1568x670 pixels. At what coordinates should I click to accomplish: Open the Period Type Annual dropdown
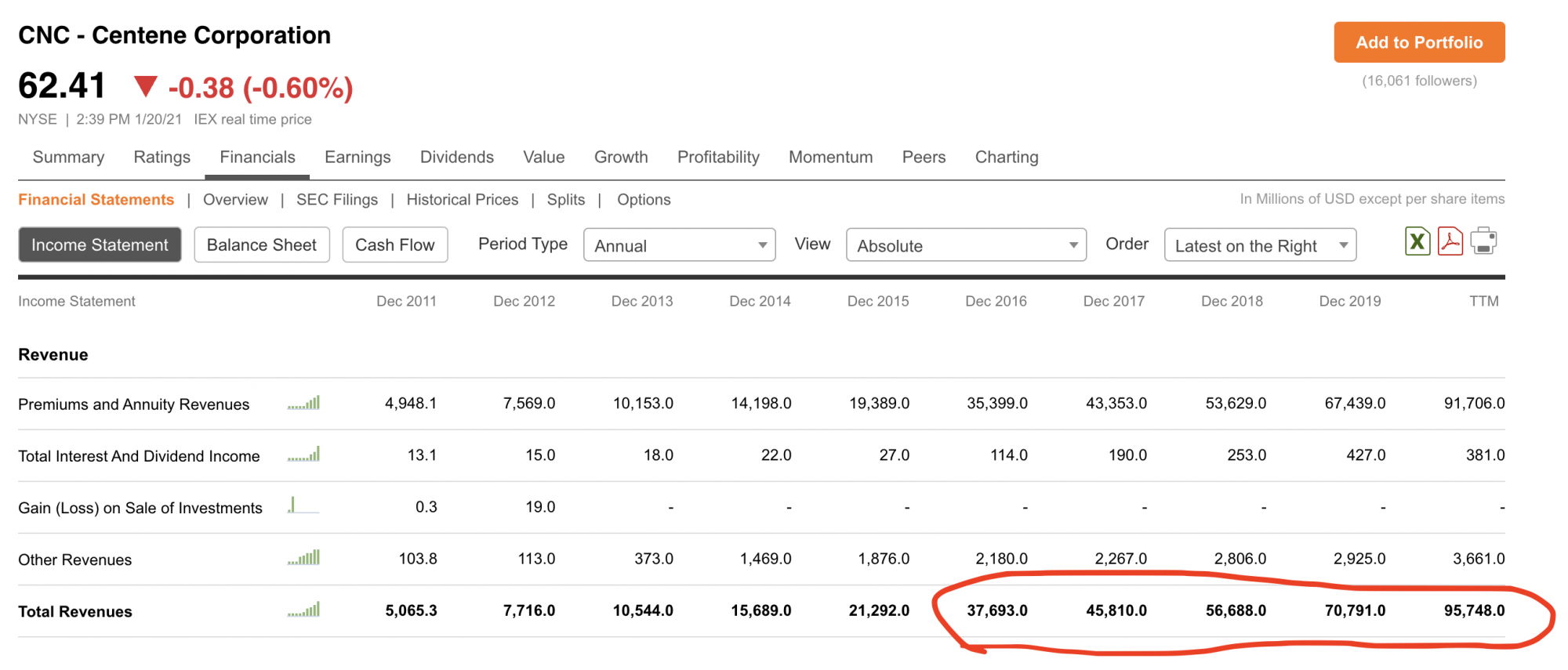click(x=679, y=245)
